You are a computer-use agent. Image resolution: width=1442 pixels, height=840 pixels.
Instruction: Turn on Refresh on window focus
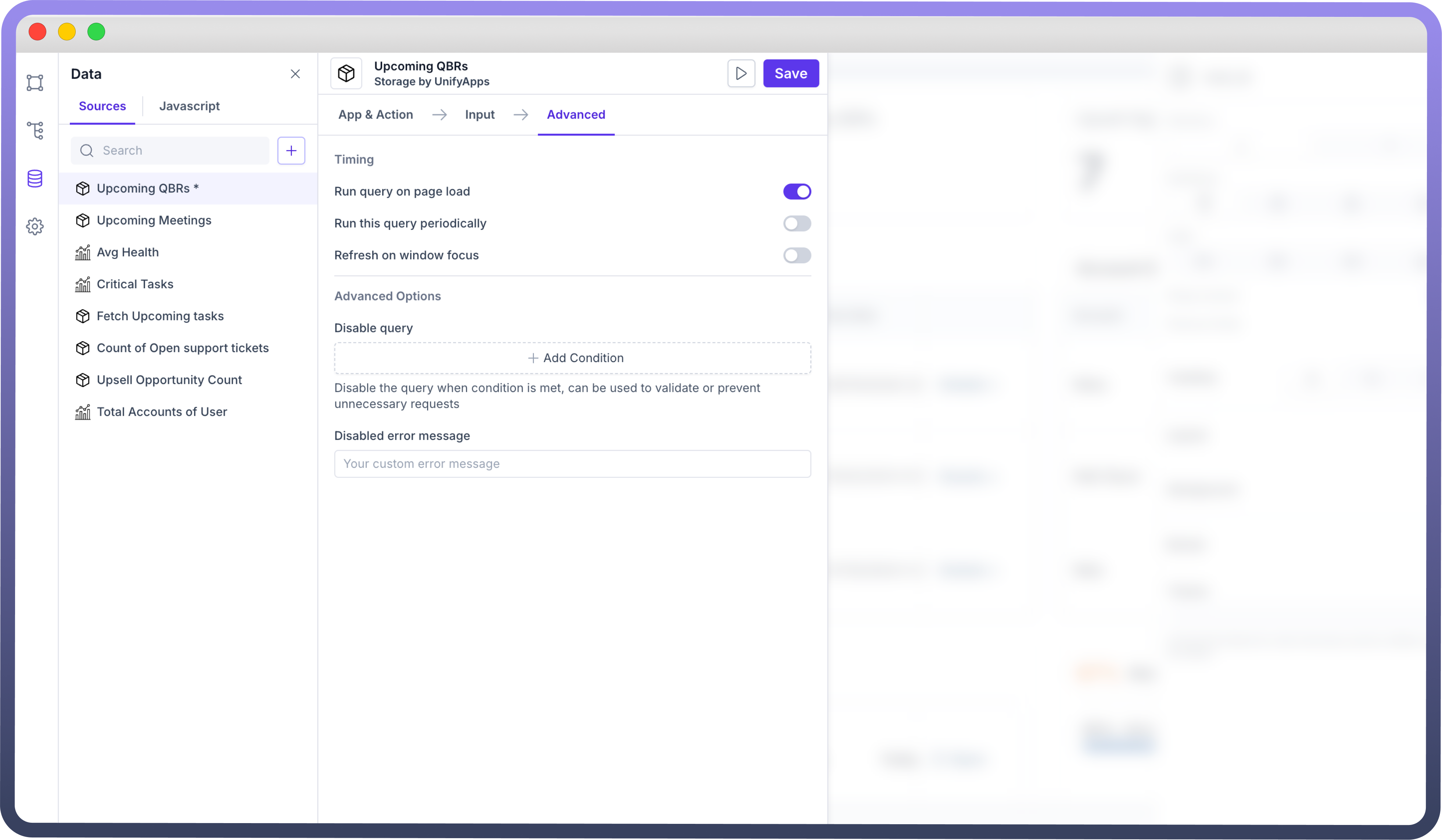(x=797, y=256)
